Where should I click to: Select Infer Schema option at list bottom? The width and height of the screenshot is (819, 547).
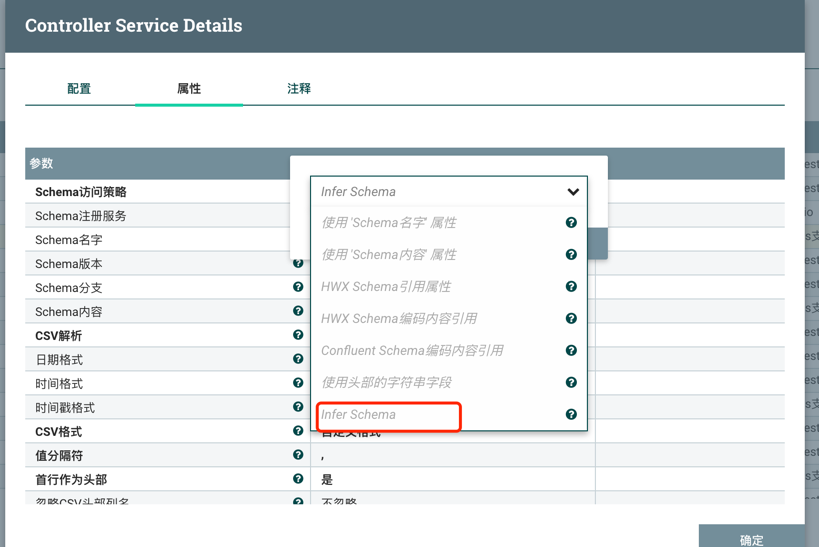pyautogui.click(x=358, y=415)
